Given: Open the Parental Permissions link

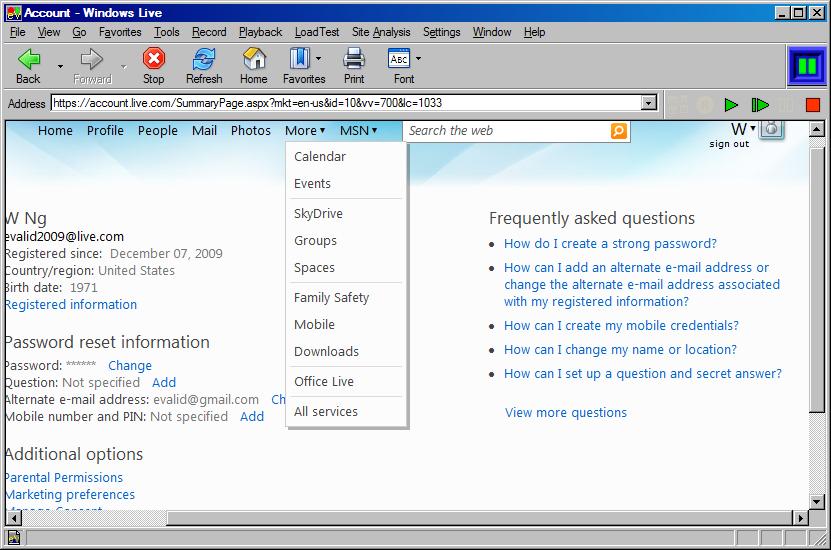Looking at the screenshot, I should click(64, 477).
